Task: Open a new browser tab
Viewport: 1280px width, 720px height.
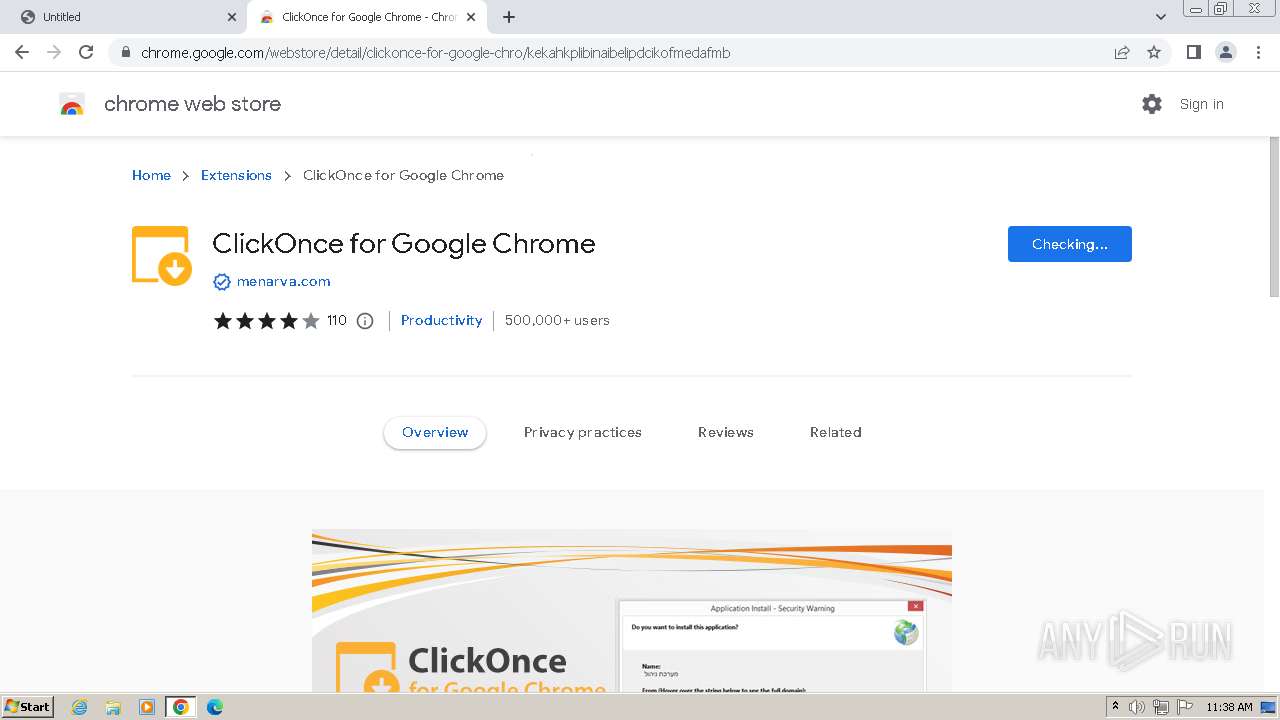Action: coord(509,17)
